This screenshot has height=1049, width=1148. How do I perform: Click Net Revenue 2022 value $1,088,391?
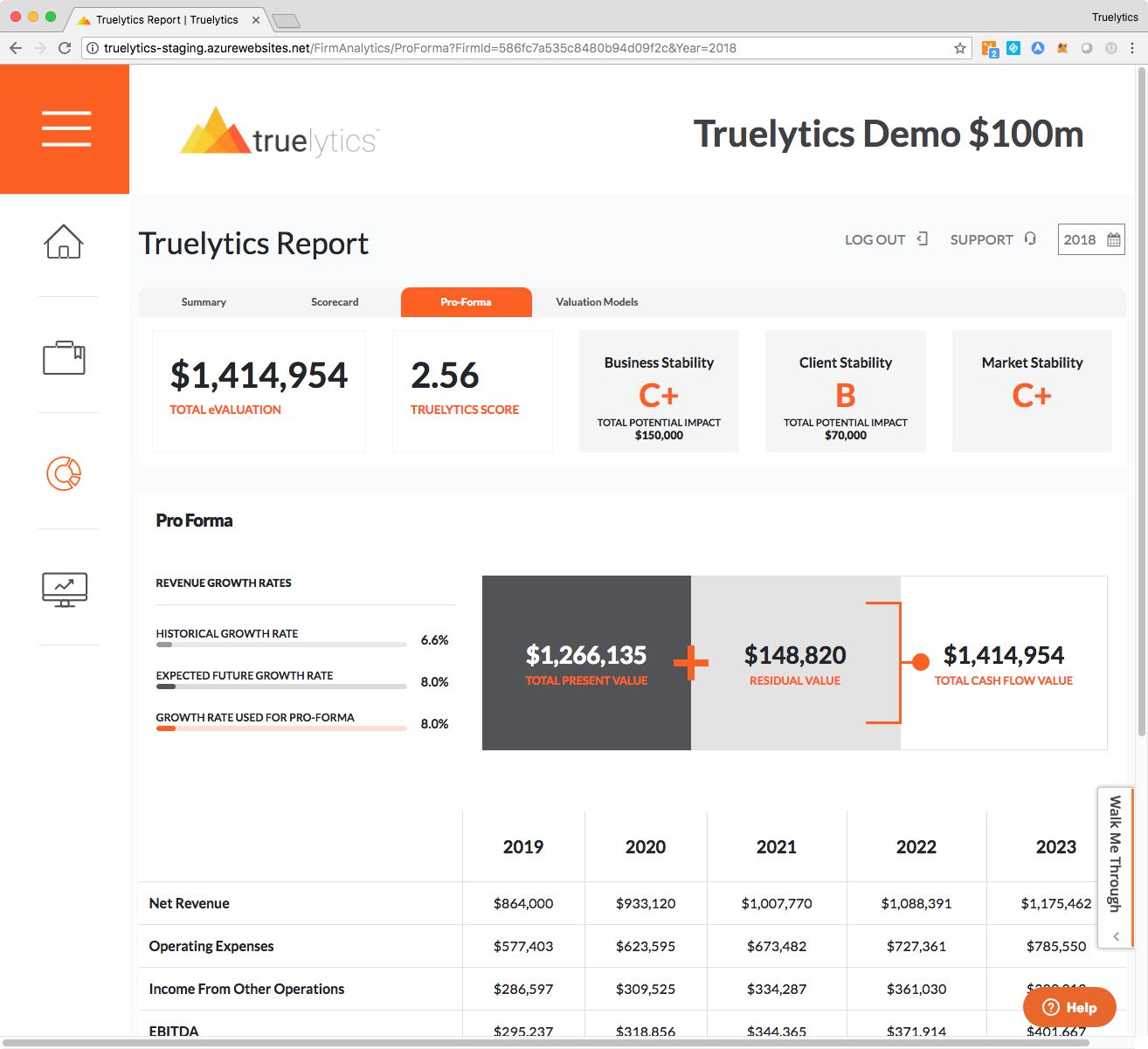[916, 903]
